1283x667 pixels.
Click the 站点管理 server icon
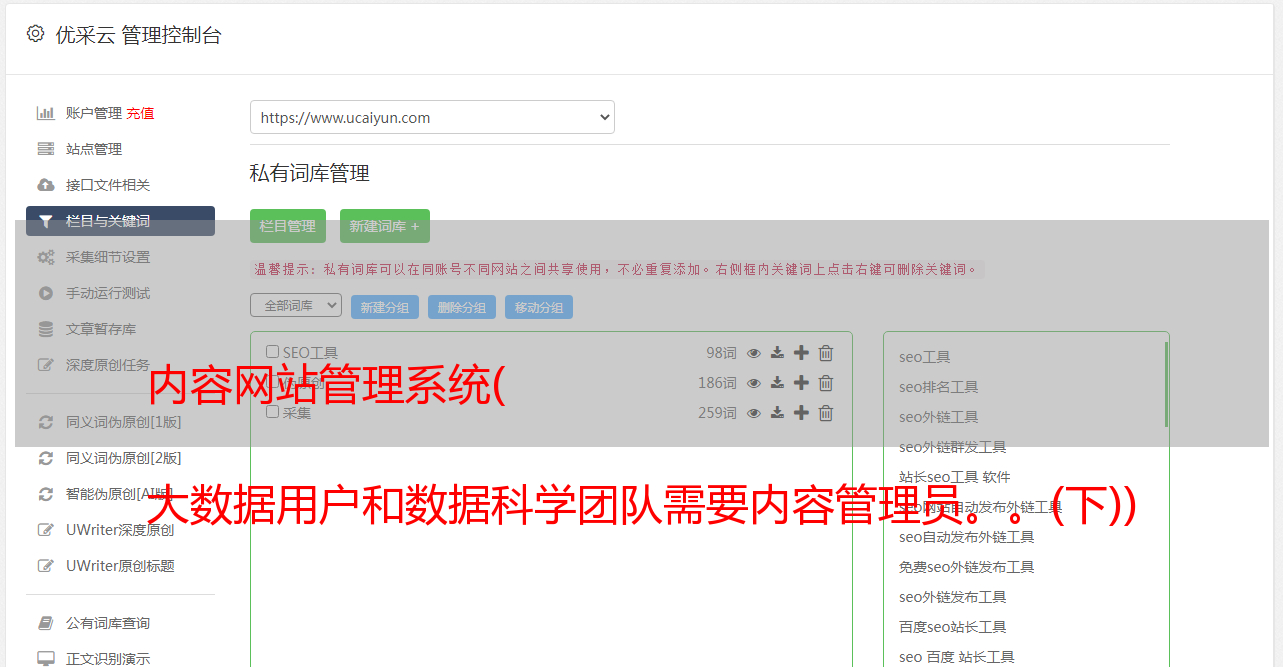click(x=45, y=149)
